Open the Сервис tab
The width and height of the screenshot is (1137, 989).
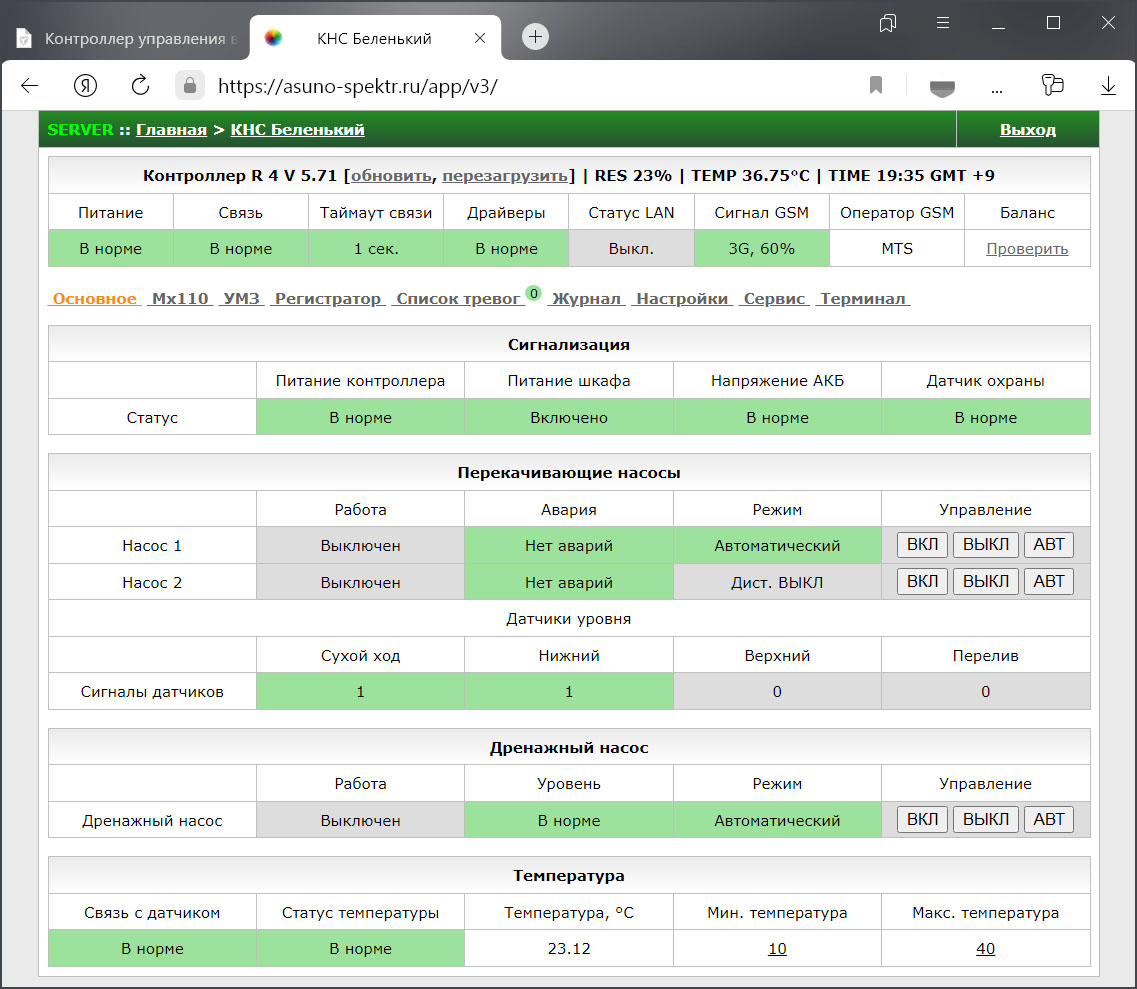pyautogui.click(x=774, y=299)
